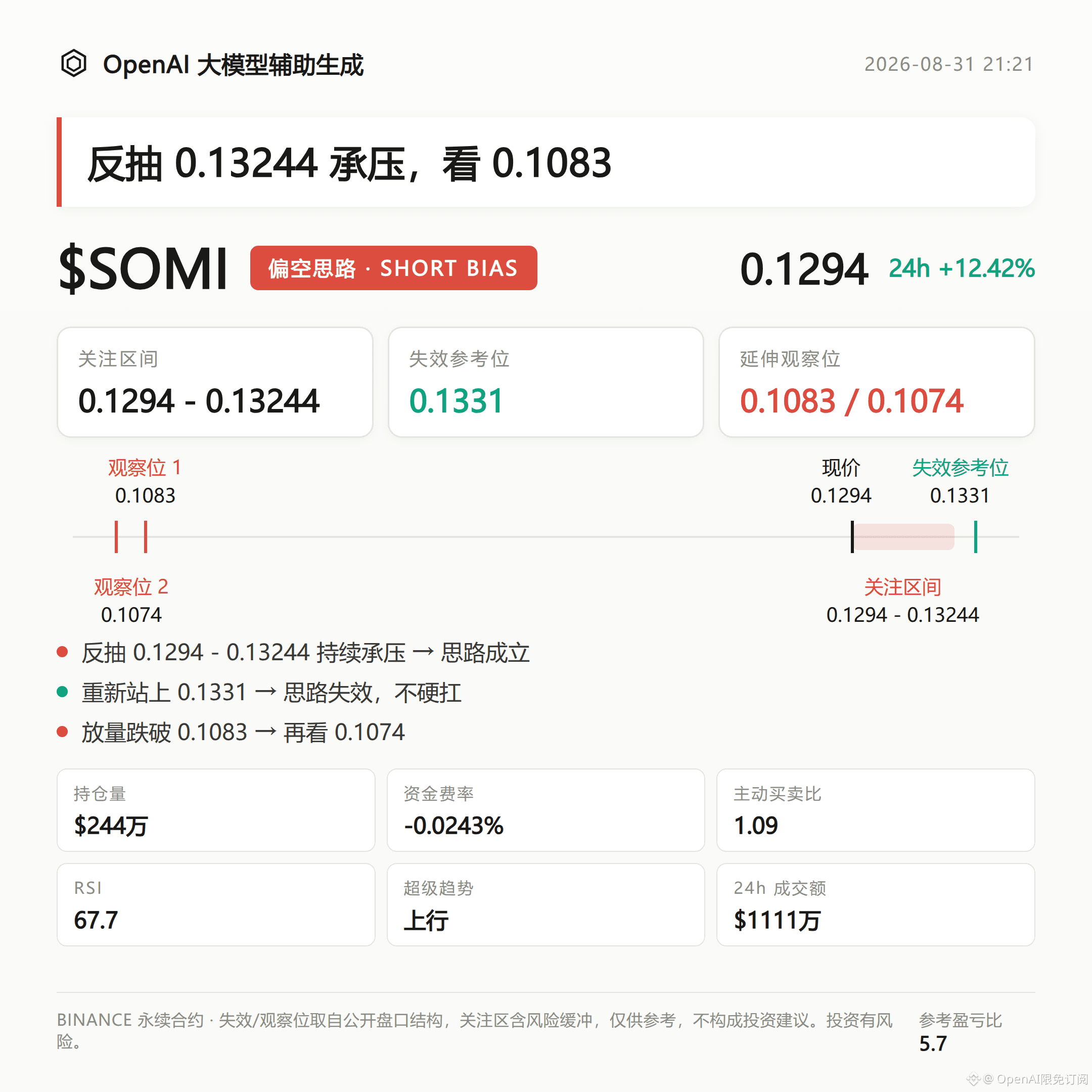Click the green 失效参考位 marker on the price line
The image size is (1092, 1092).
[x=976, y=537]
